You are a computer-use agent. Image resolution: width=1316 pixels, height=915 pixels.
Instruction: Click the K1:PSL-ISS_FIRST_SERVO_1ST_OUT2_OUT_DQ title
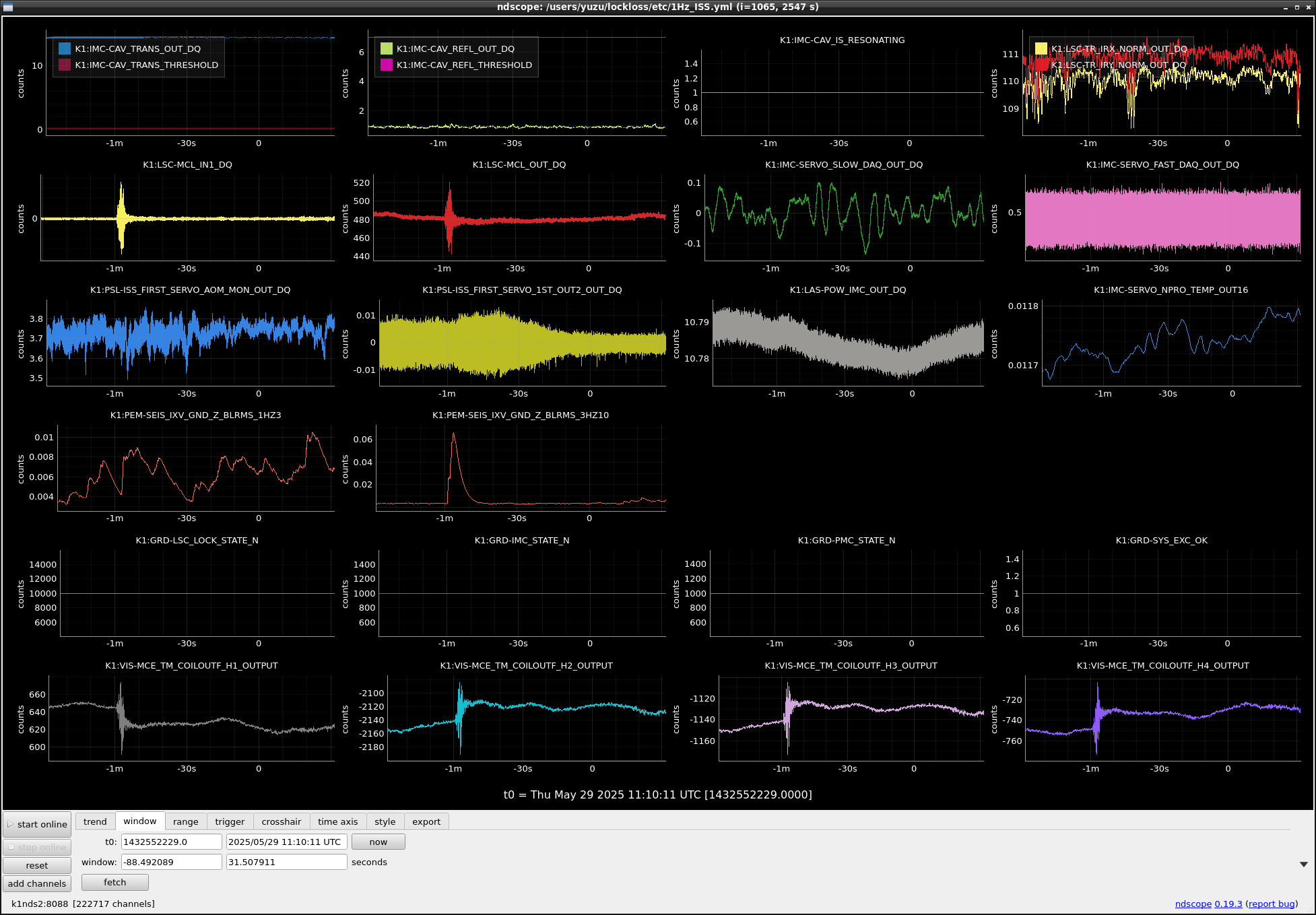[x=522, y=290]
